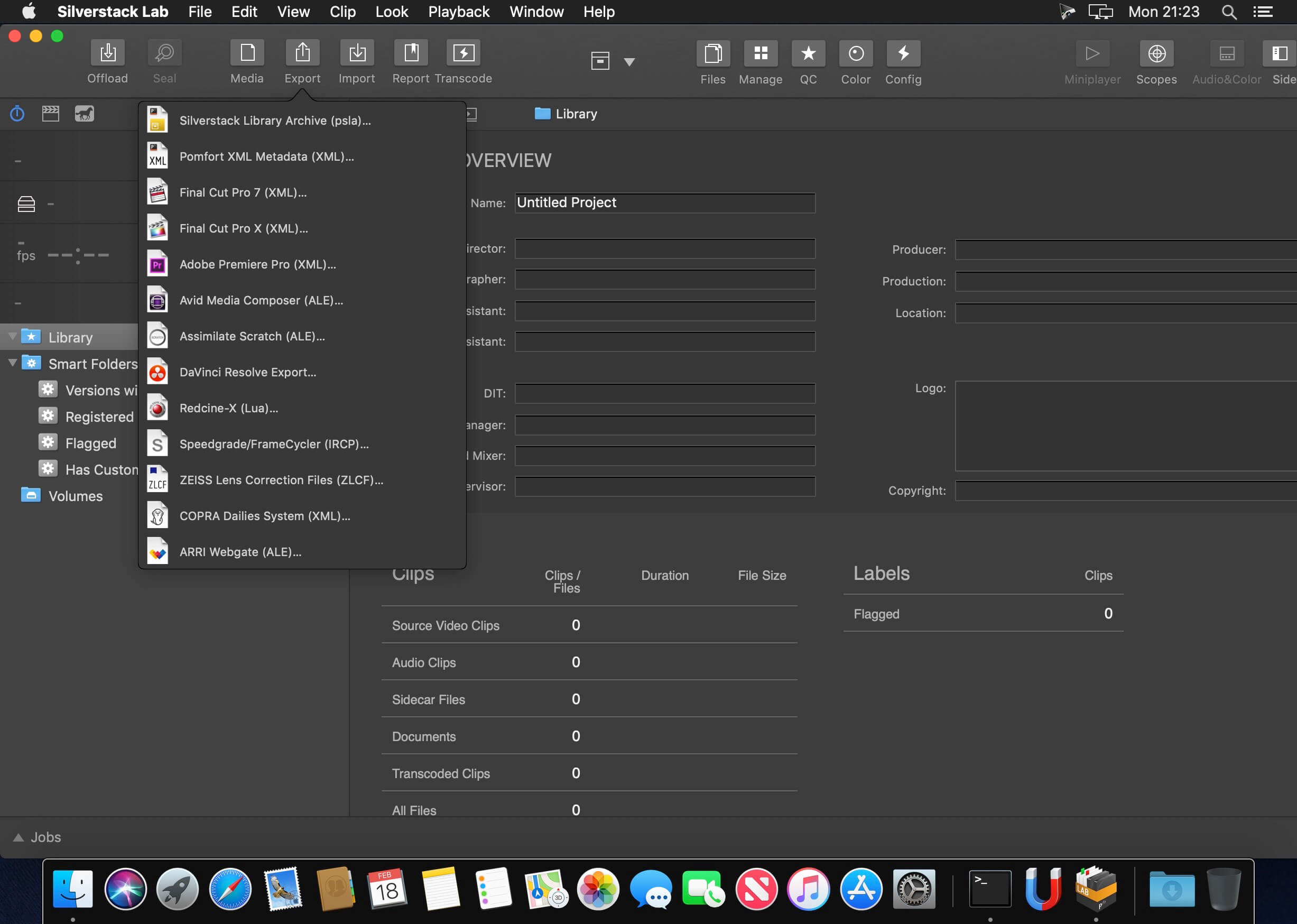
Task: Collapse the Library tree item triangle
Action: [x=12, y=337]
